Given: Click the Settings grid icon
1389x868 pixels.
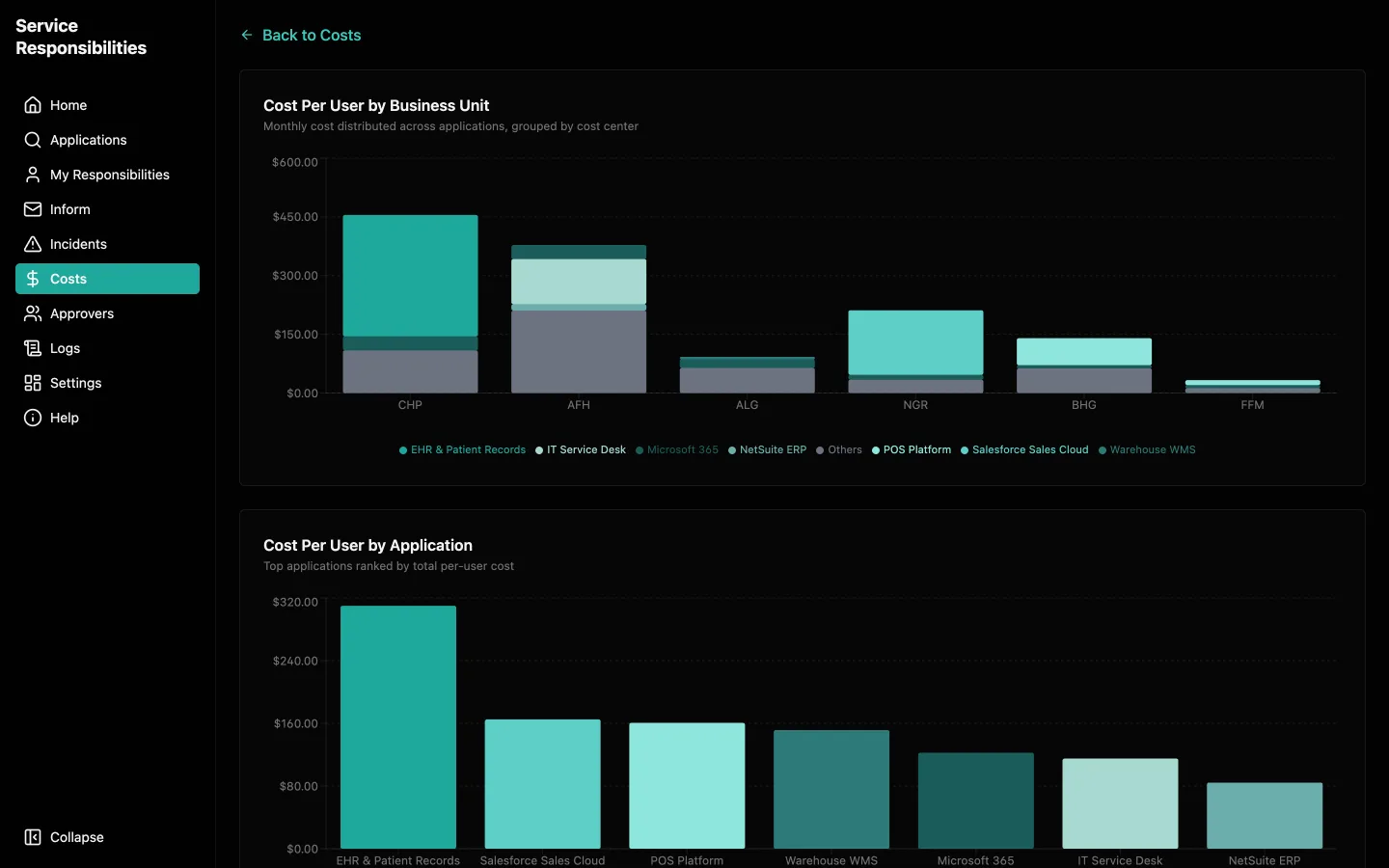Looking at the screenshot, I should (33, 383).
